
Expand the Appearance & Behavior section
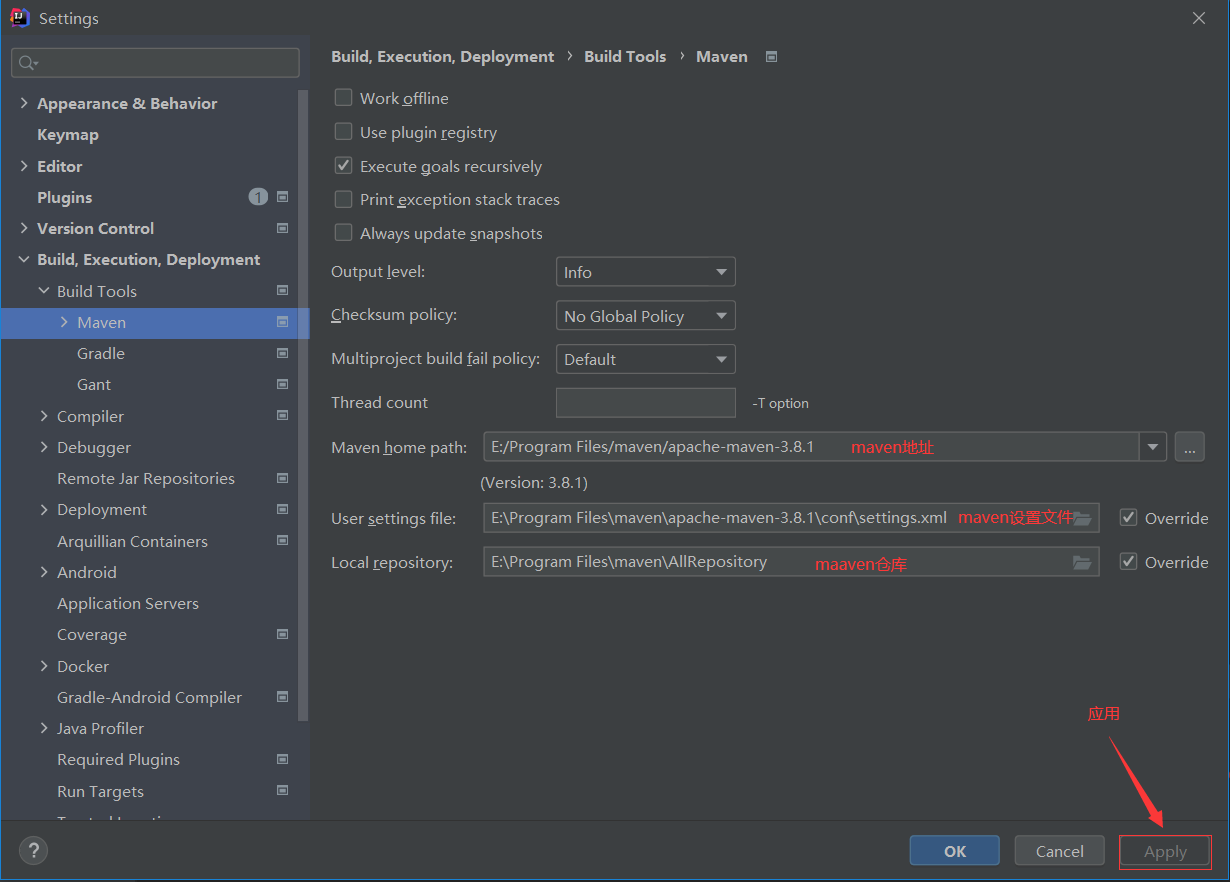[x=24, y=103]
